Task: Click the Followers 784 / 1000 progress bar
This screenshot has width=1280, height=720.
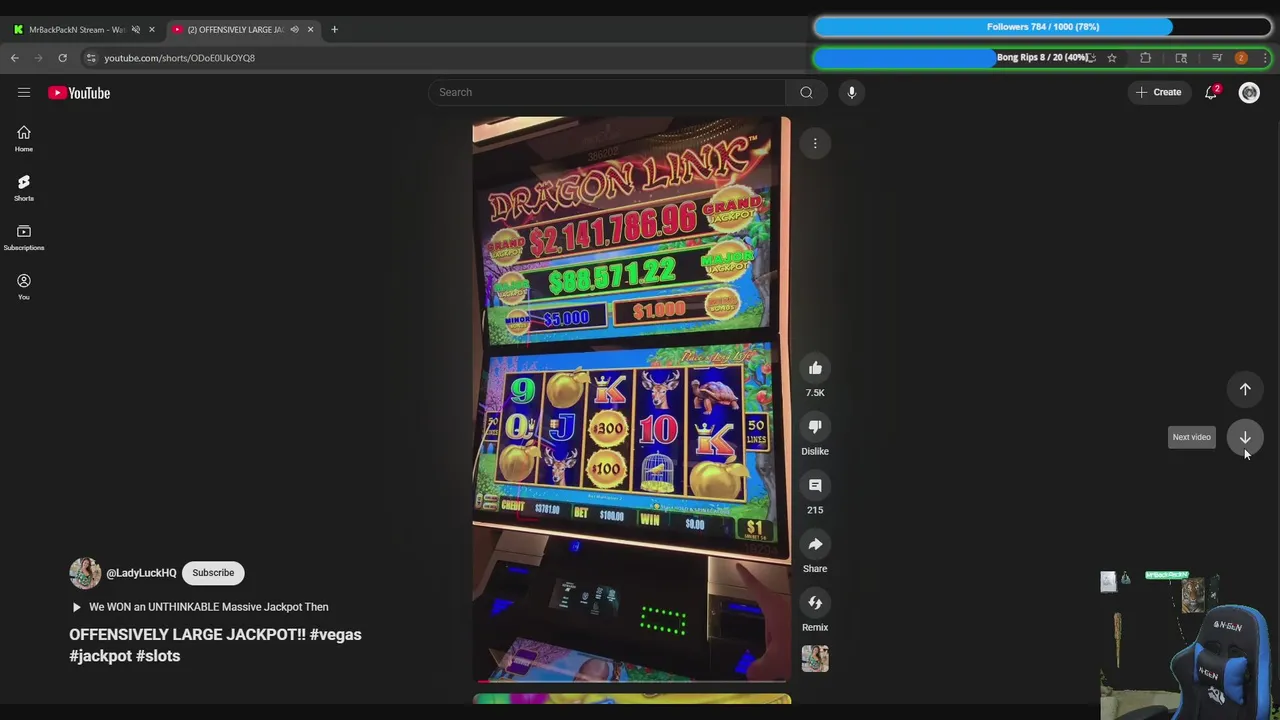Action: pyautogui.click(x=1042, y=27)
